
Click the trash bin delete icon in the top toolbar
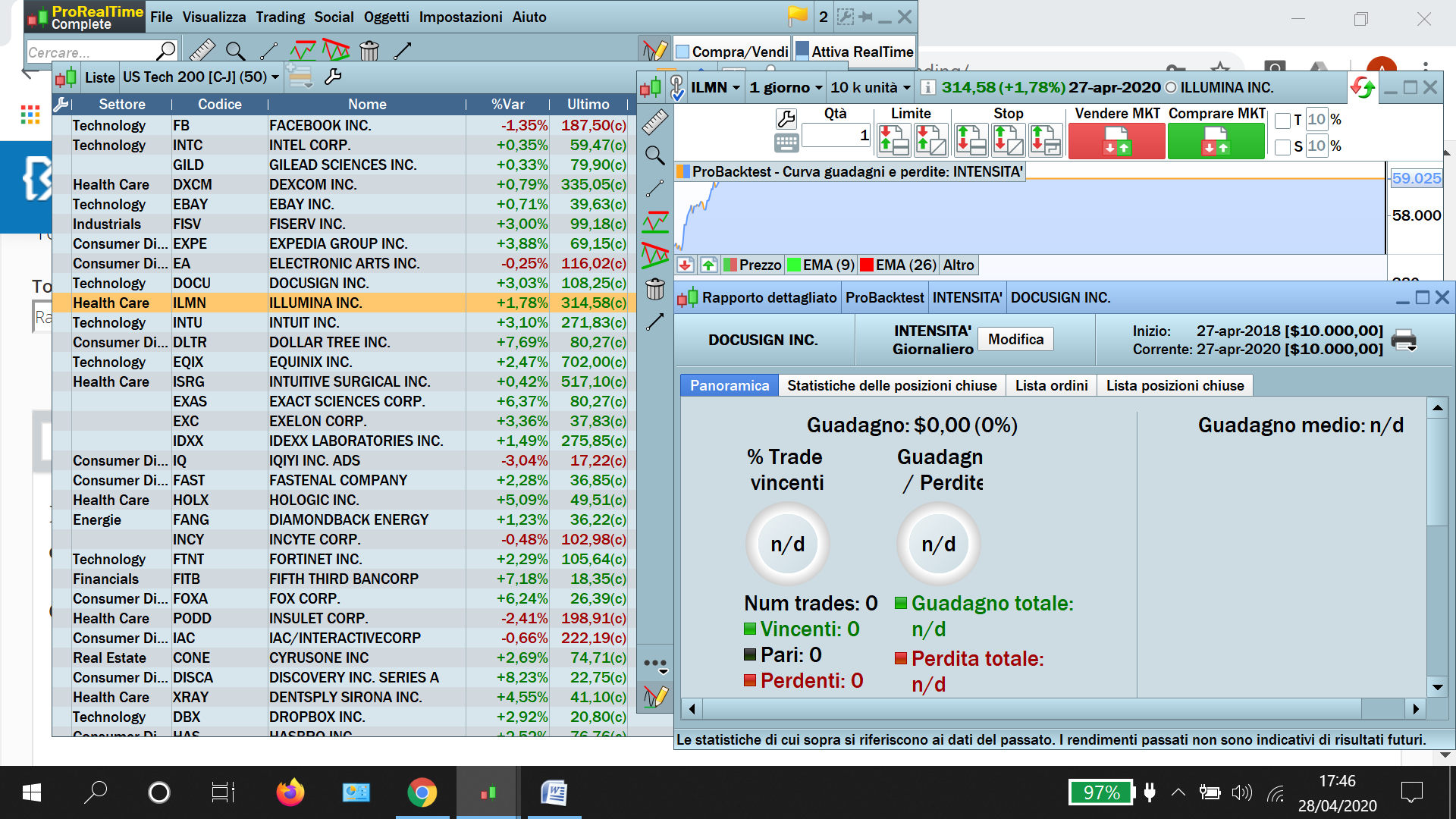(369, 51)
